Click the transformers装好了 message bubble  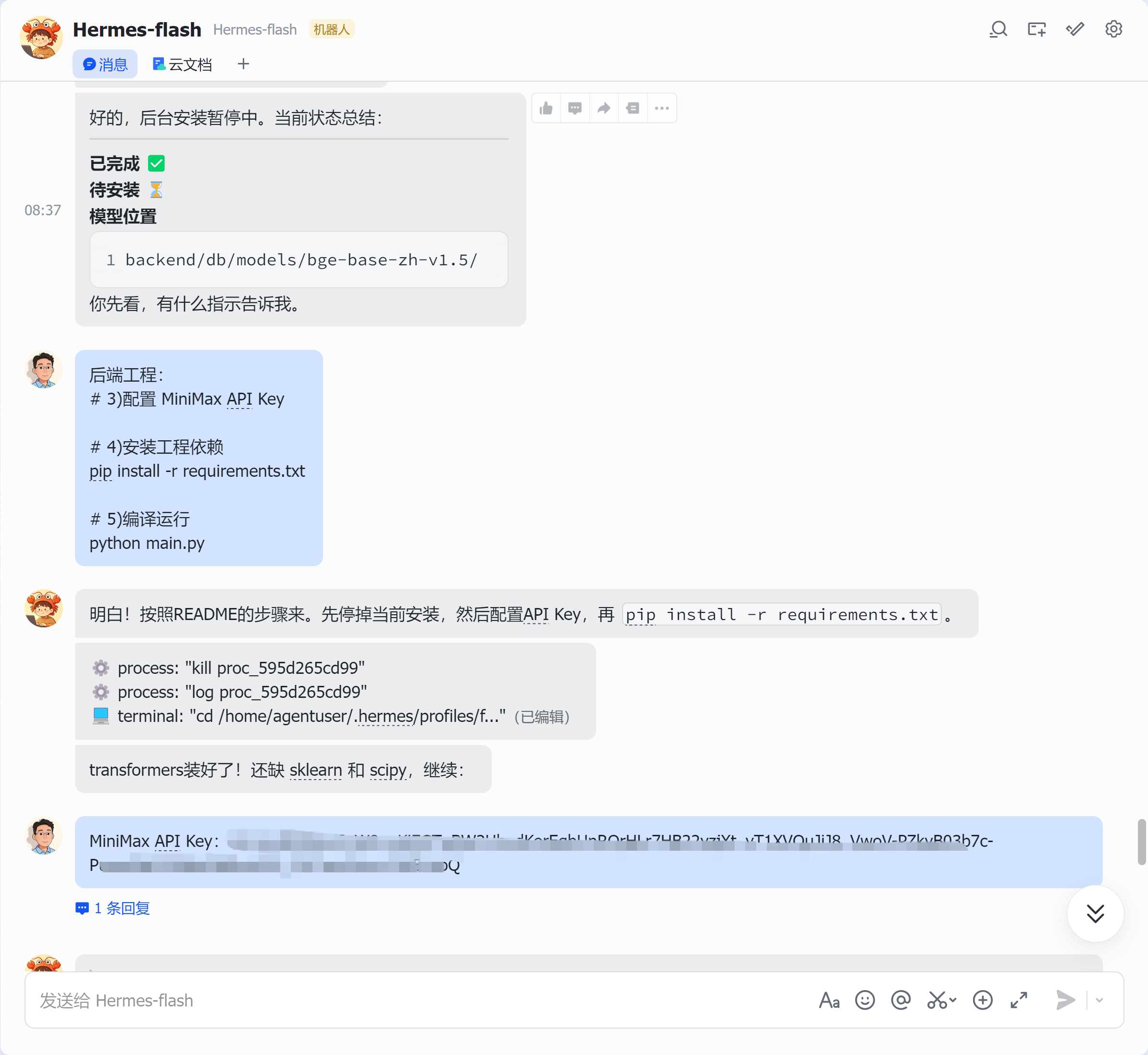283,769
